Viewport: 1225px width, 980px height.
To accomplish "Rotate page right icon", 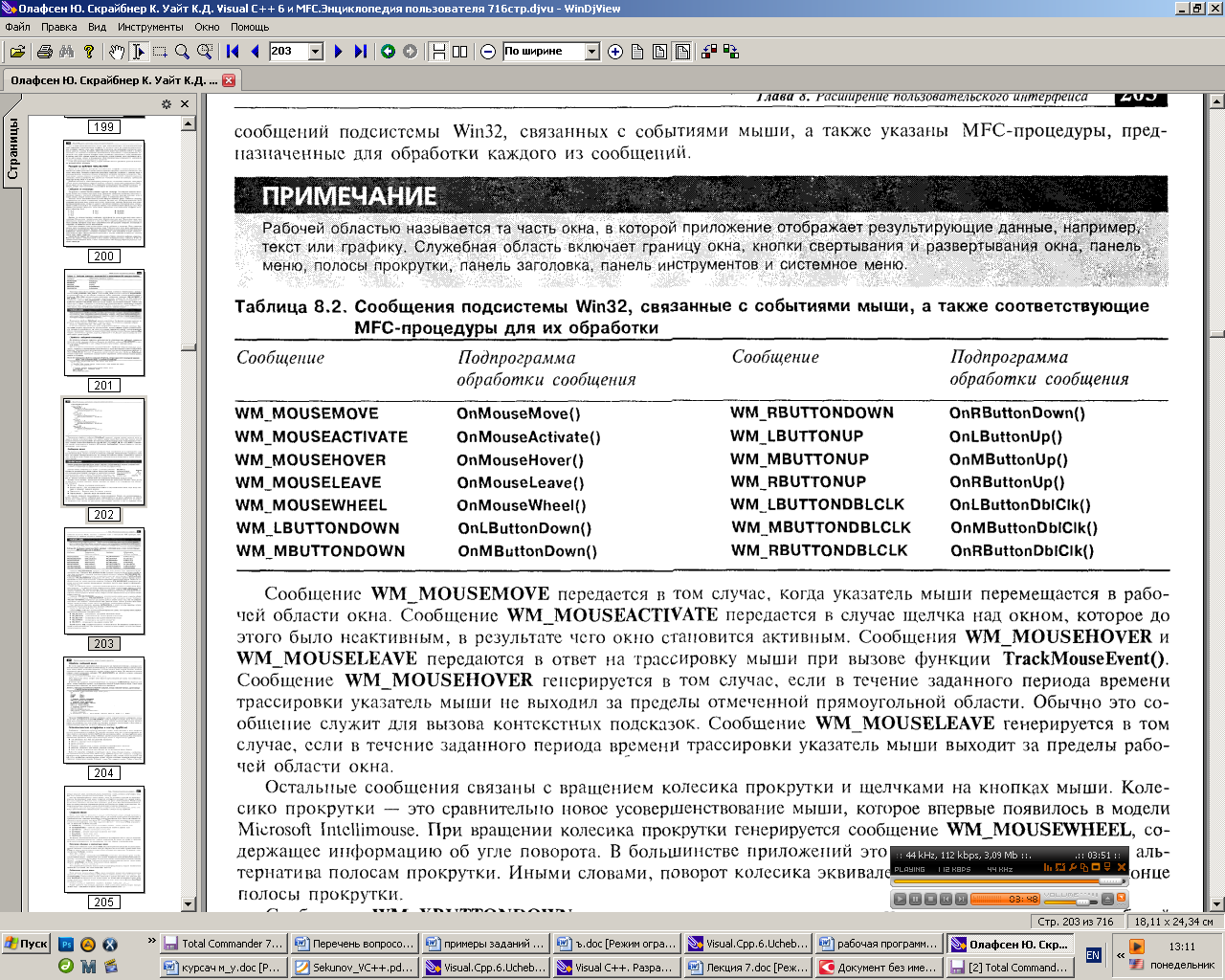I will (731, 52).
